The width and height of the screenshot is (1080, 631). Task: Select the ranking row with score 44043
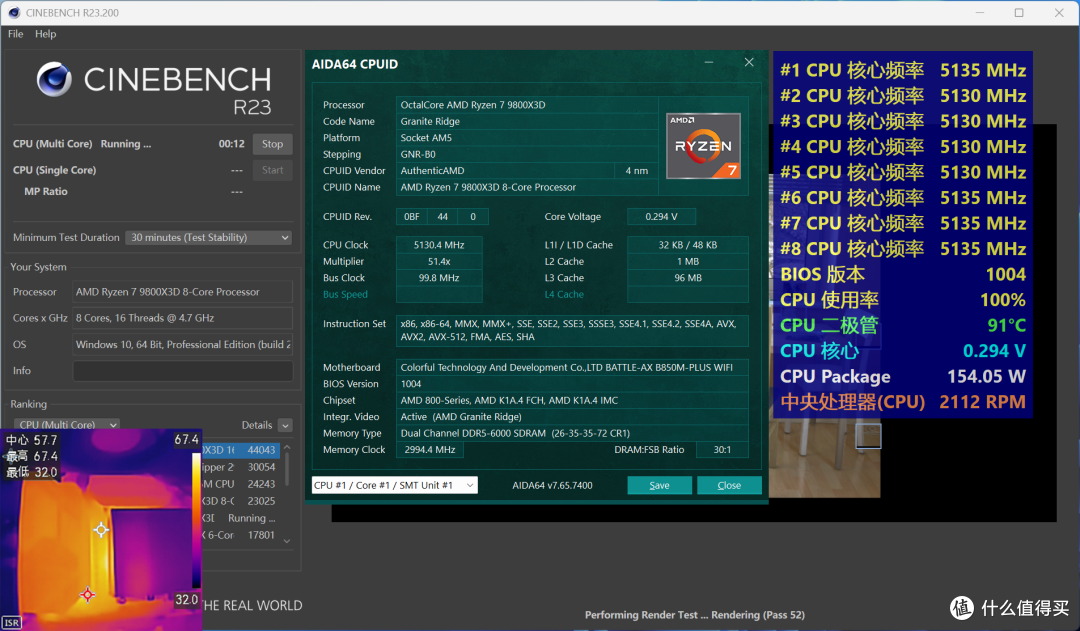click(x=241, y=450)
